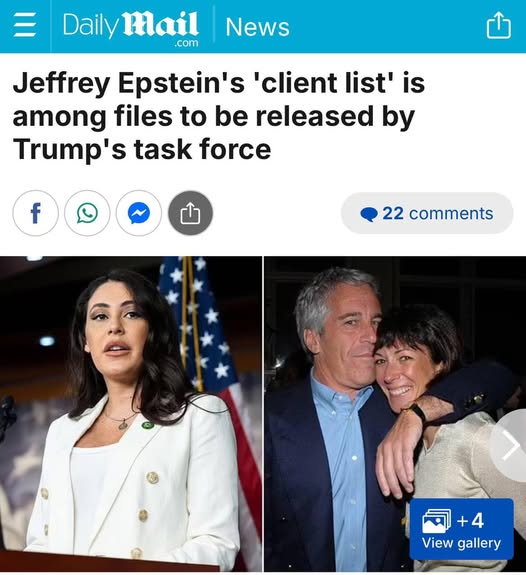
Task: Share article on Facebook
Action: pyautogui.click(x=35, y=213)
